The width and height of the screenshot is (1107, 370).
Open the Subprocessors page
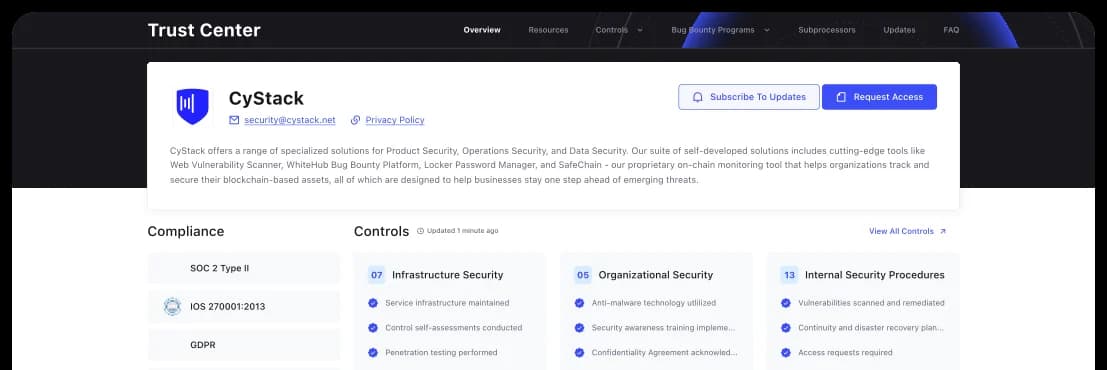click(x=827, y=30)
